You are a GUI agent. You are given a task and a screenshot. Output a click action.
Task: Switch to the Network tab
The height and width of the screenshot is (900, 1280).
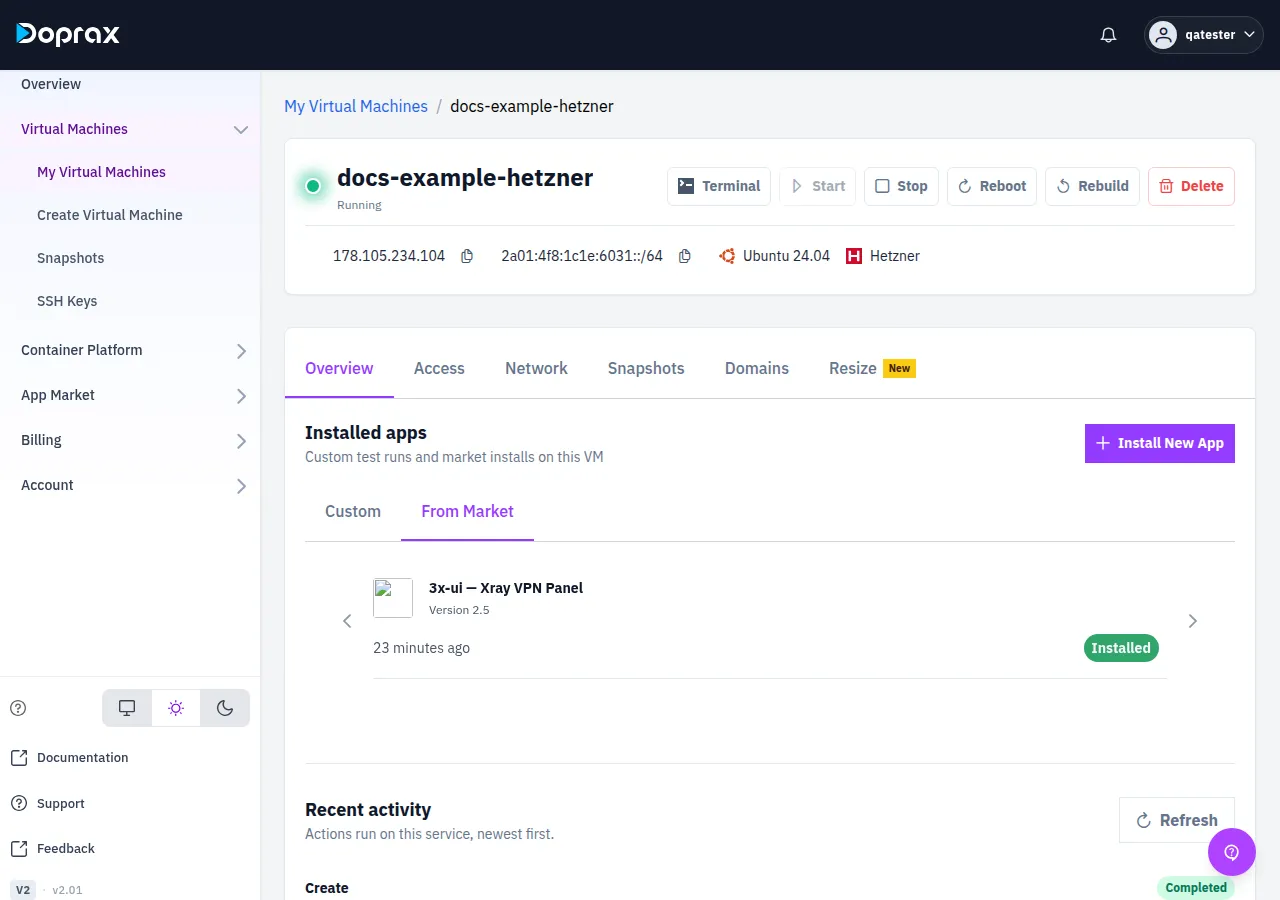pyautogui.click(x=536, y=368)
